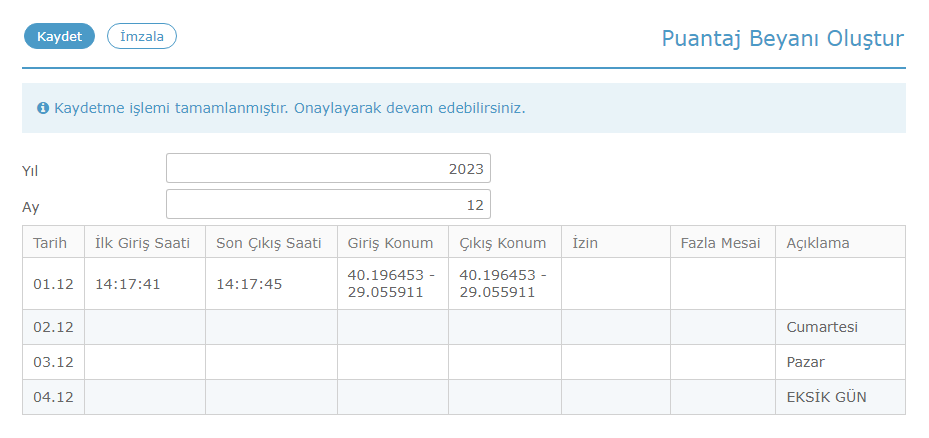The image size is (929, 438).
Task: Click the Kaydet button
Action: [59, 36]
